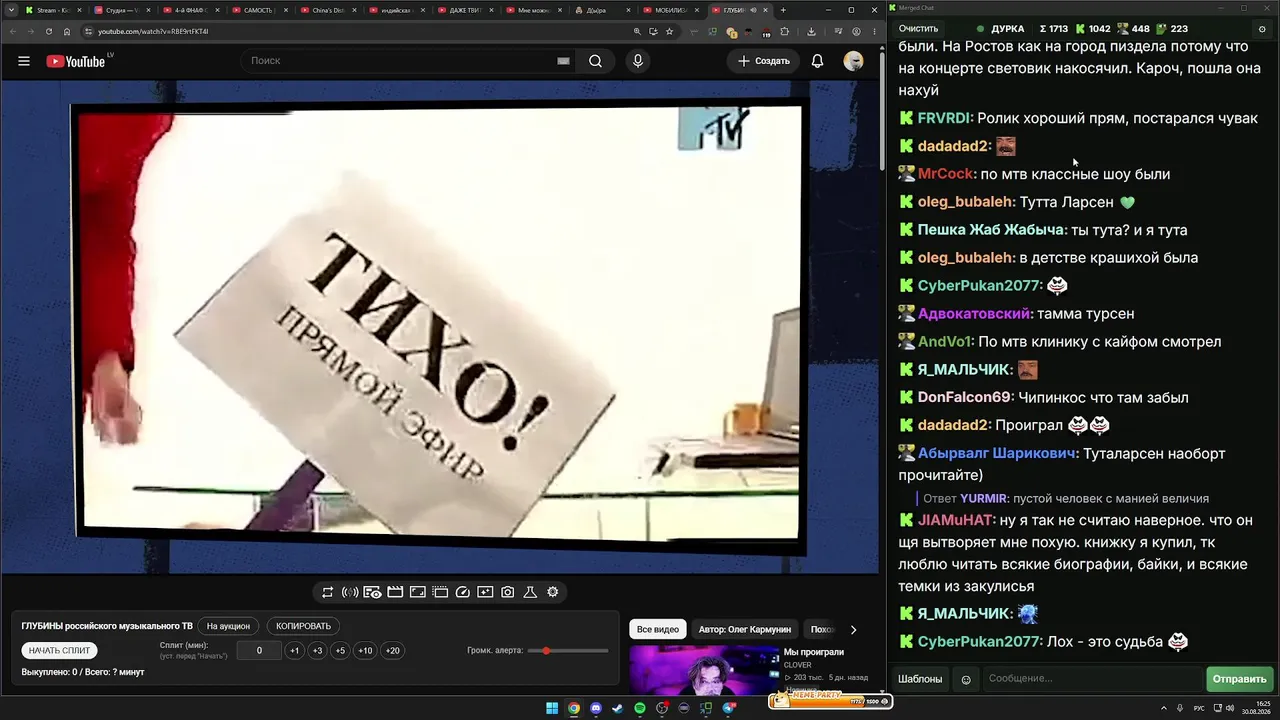Send the message with Отправить
The width and height of the screenshot is (1280, 720).
(x=1239, y=679)
